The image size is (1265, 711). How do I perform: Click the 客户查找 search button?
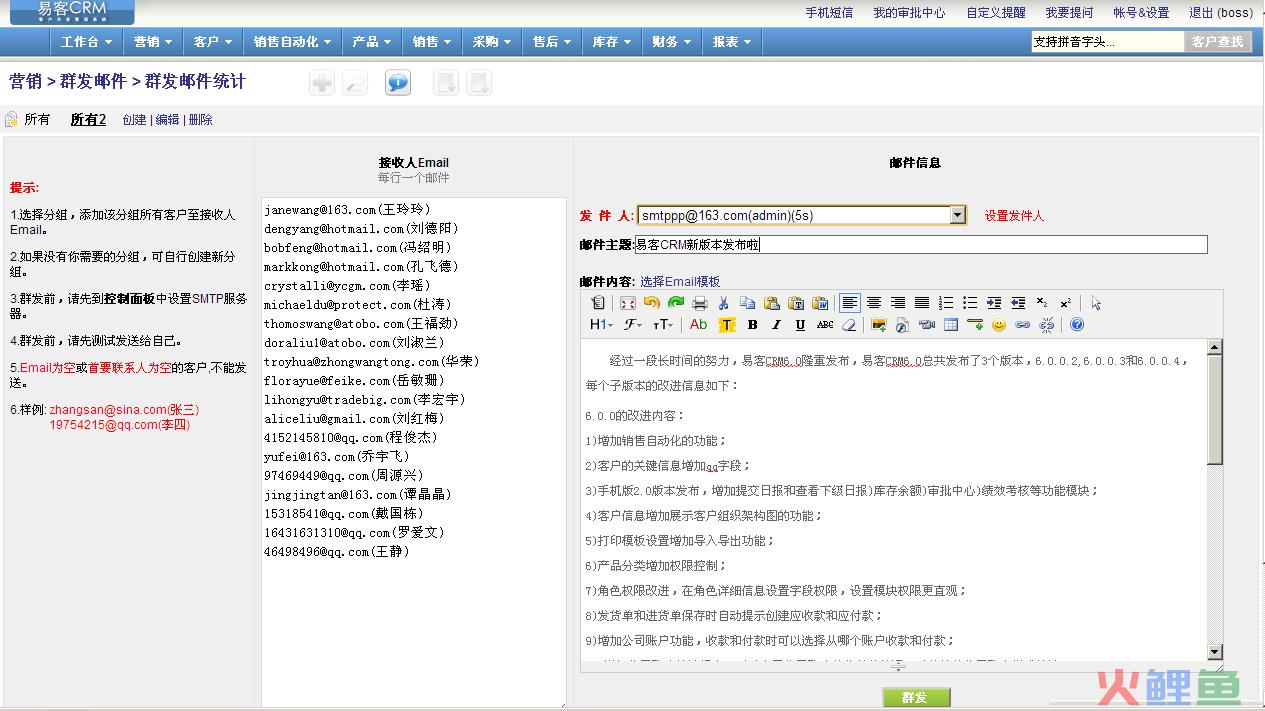[1217, 42]
